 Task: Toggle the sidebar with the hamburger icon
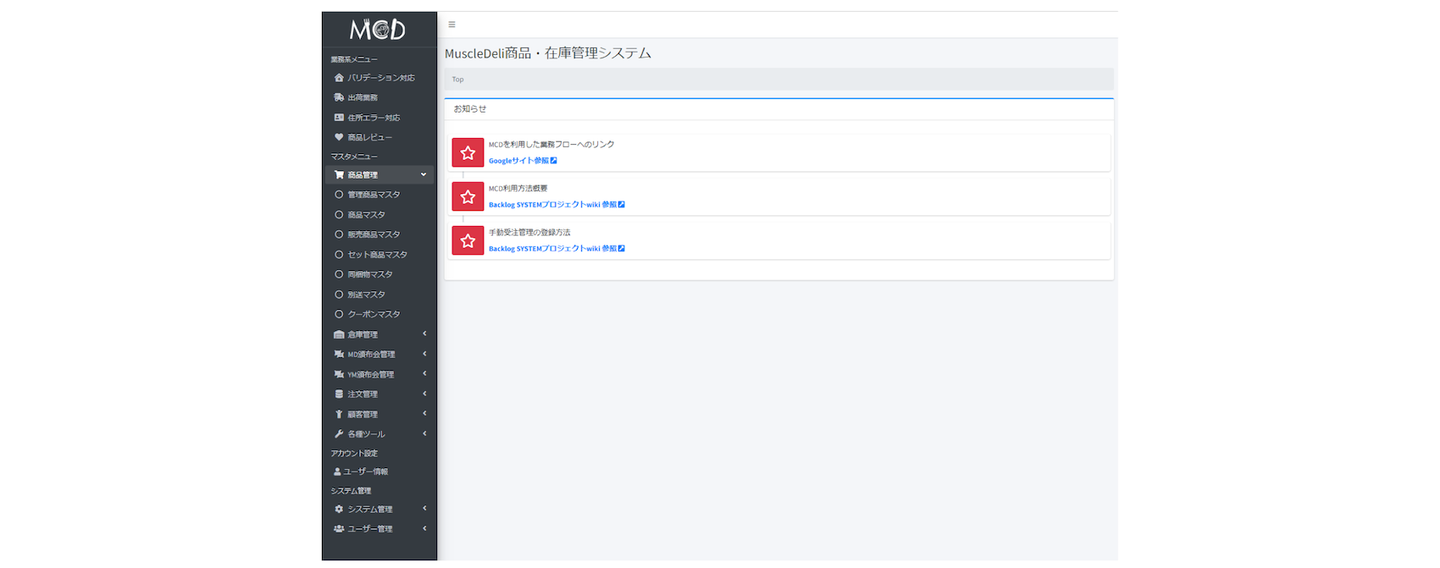coord(452,25)
